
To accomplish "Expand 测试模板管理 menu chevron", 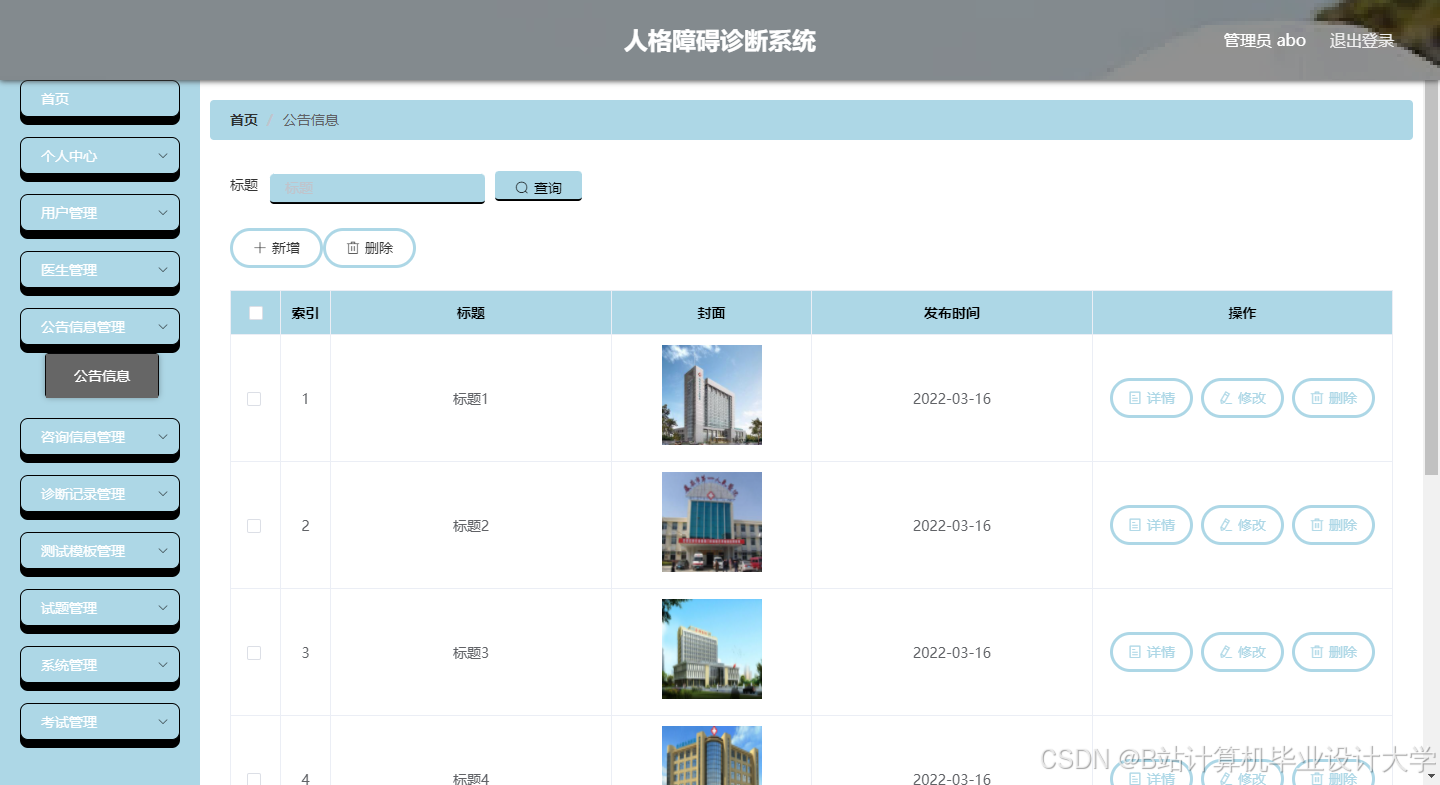I will click(x=163, y=551).
